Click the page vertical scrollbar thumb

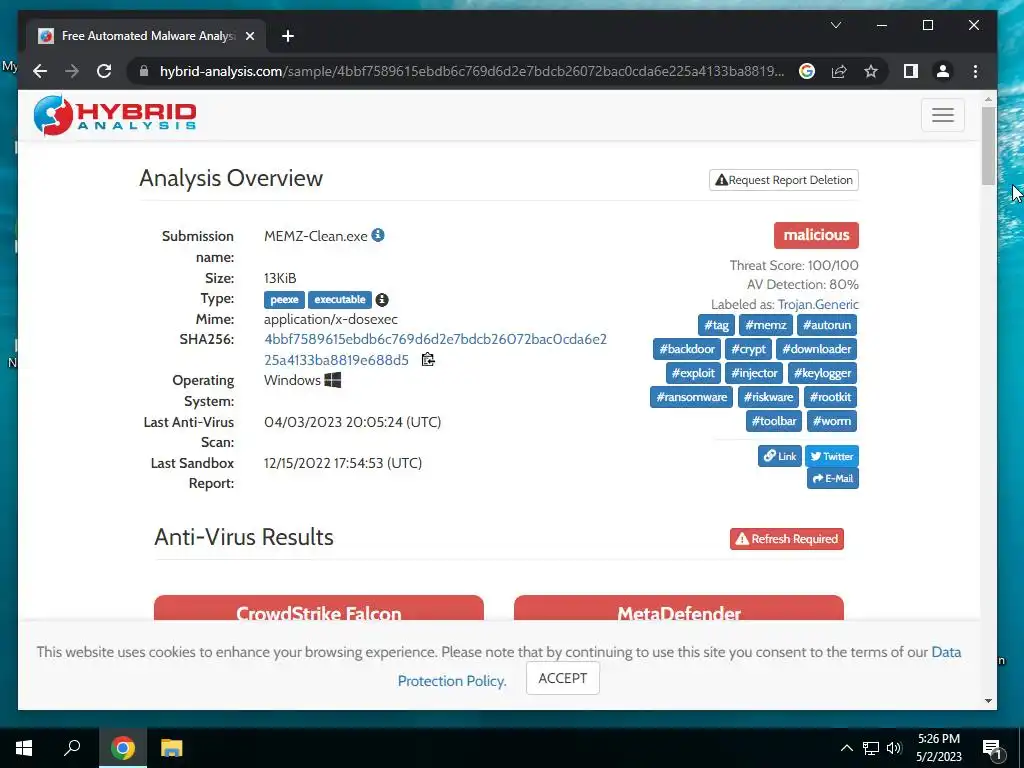tap(988, 145)
